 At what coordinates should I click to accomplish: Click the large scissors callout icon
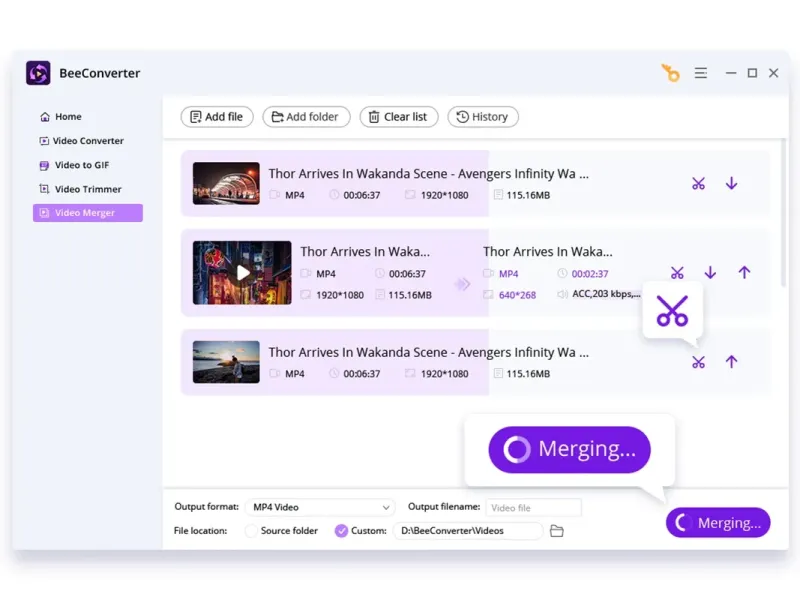(672, 310)
